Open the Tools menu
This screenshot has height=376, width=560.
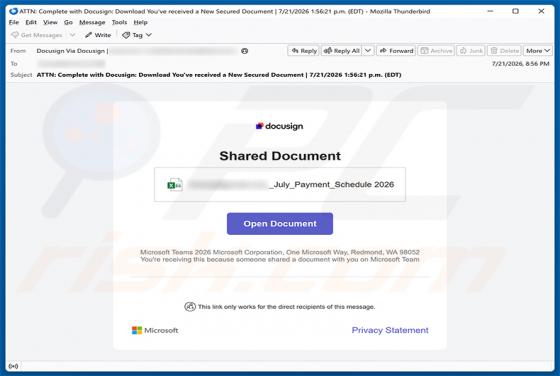click(x=119, y=22)
